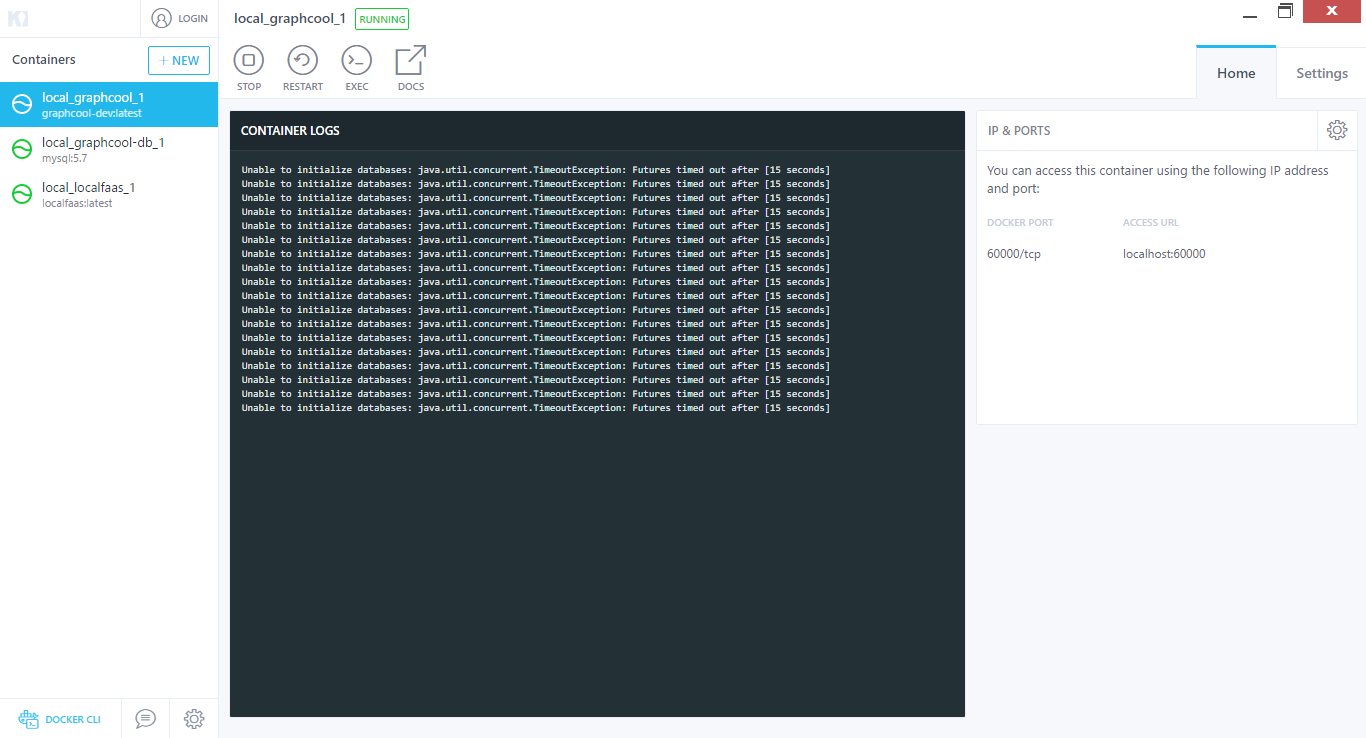Select the local_localfaas_1 container
Viewport: 1366px width, 738px height.
pyautogui.click(x=109, y=194)
